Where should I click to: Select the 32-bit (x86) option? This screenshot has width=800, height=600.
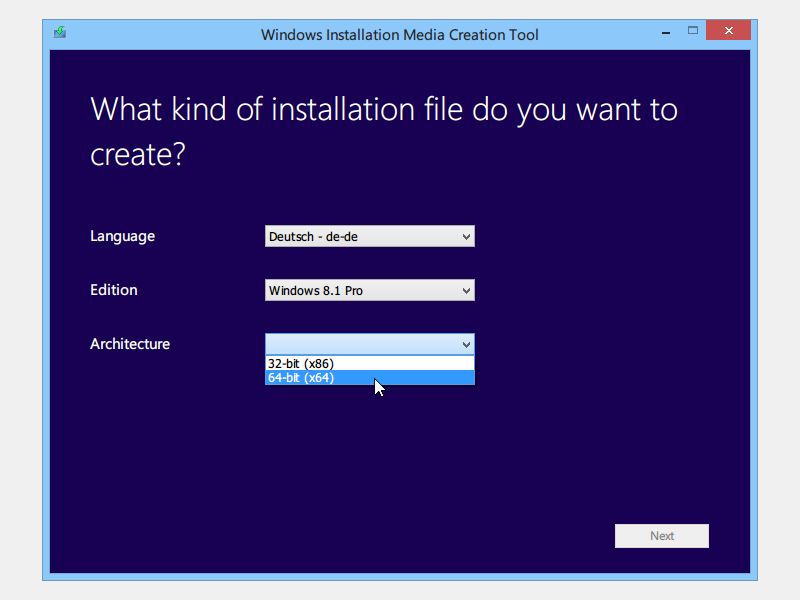(369, 363)
